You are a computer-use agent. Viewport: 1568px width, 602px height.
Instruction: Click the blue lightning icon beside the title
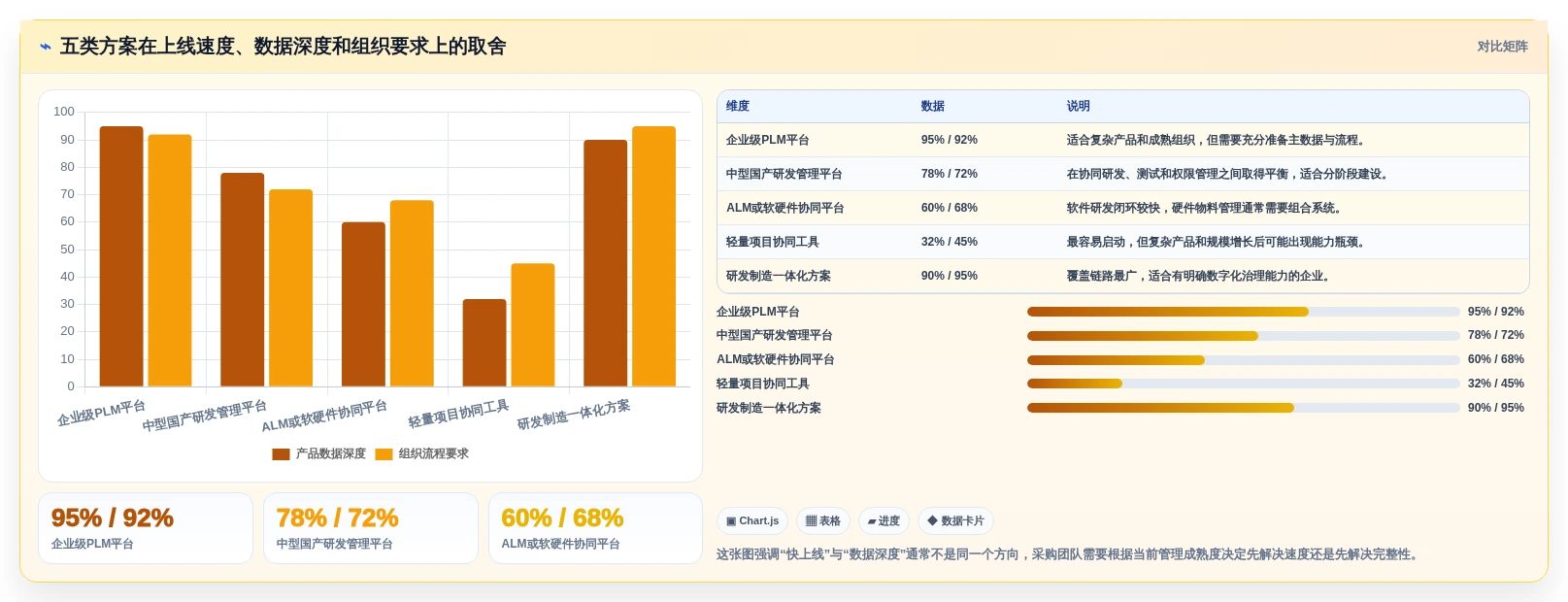[x=45, y=47]
